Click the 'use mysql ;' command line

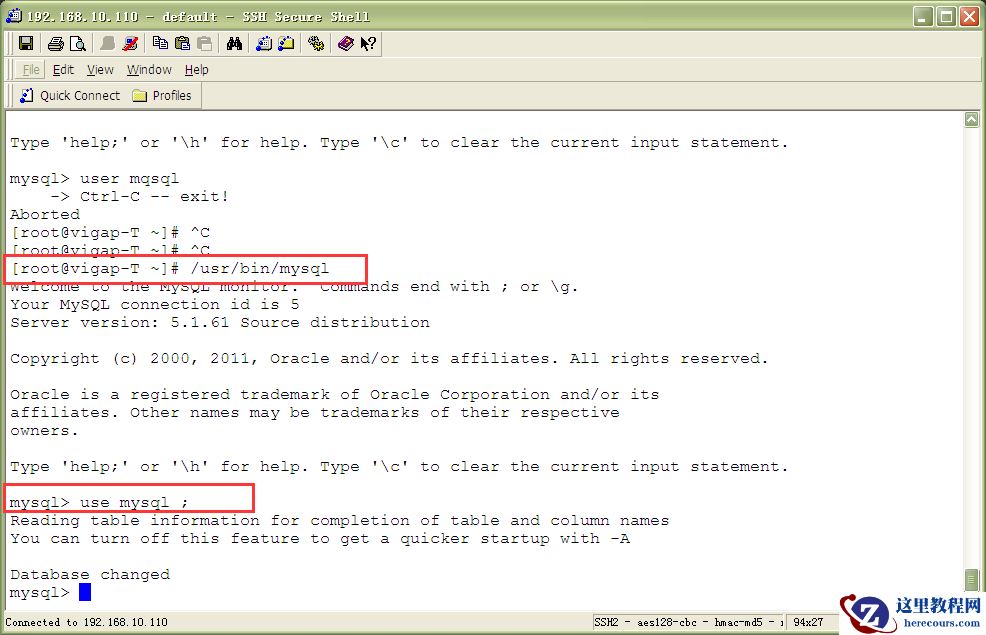coord(99,502)
